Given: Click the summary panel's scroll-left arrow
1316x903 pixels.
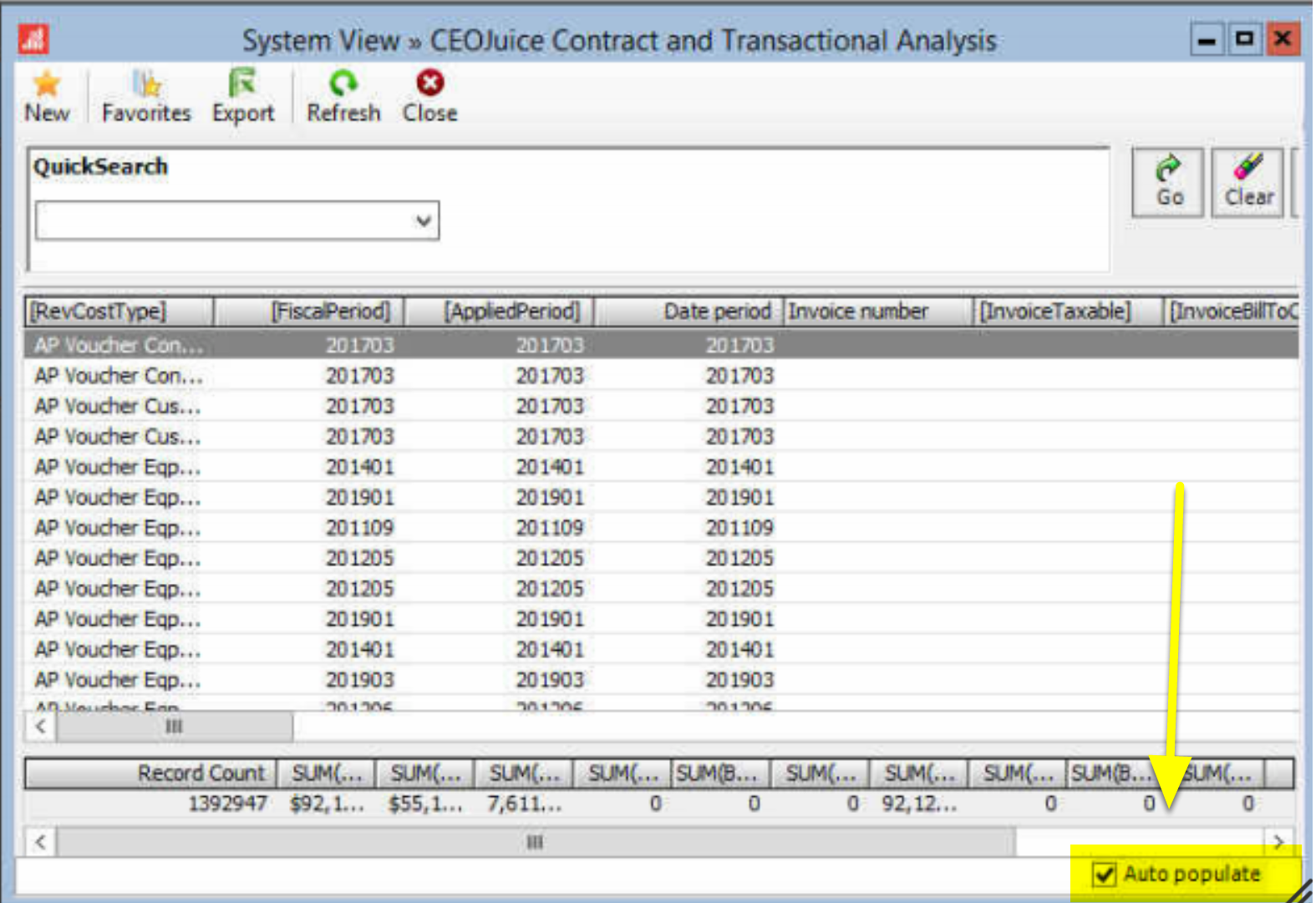Looking at the screenshot, I should [41, 842].
